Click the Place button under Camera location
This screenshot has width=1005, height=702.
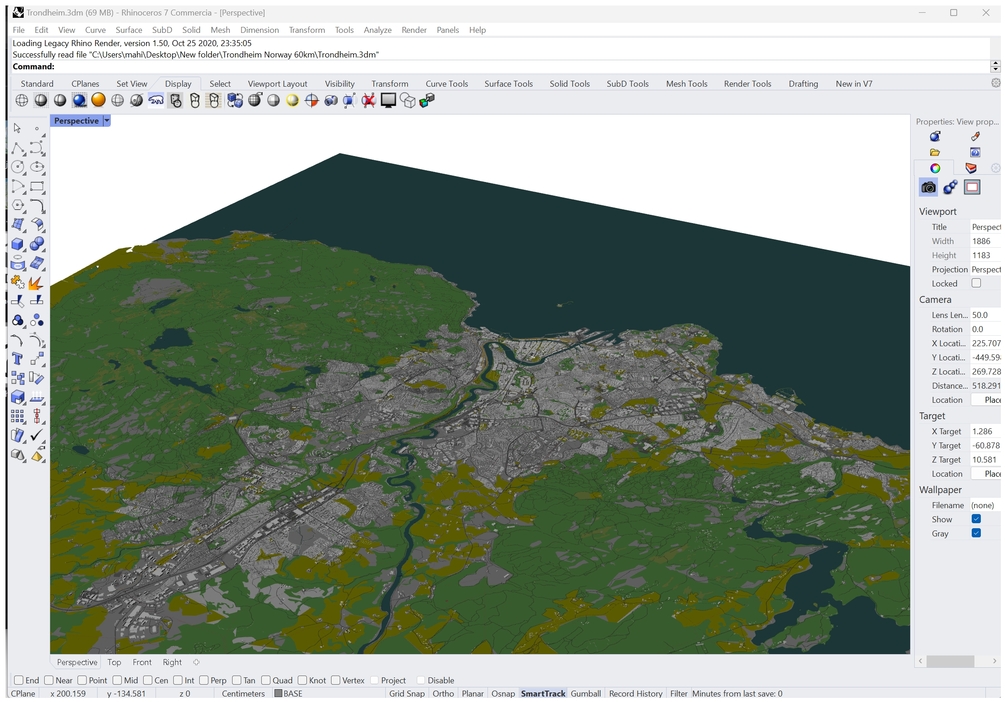pos(990,400)
